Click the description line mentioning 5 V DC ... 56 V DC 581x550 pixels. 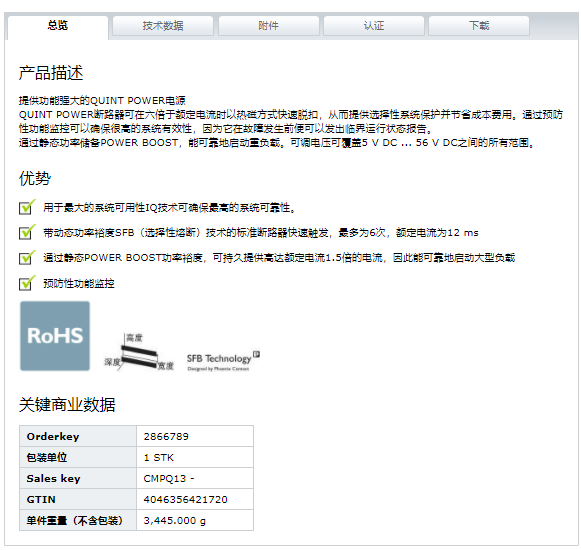pyautogui.click(x=277, y=143)
